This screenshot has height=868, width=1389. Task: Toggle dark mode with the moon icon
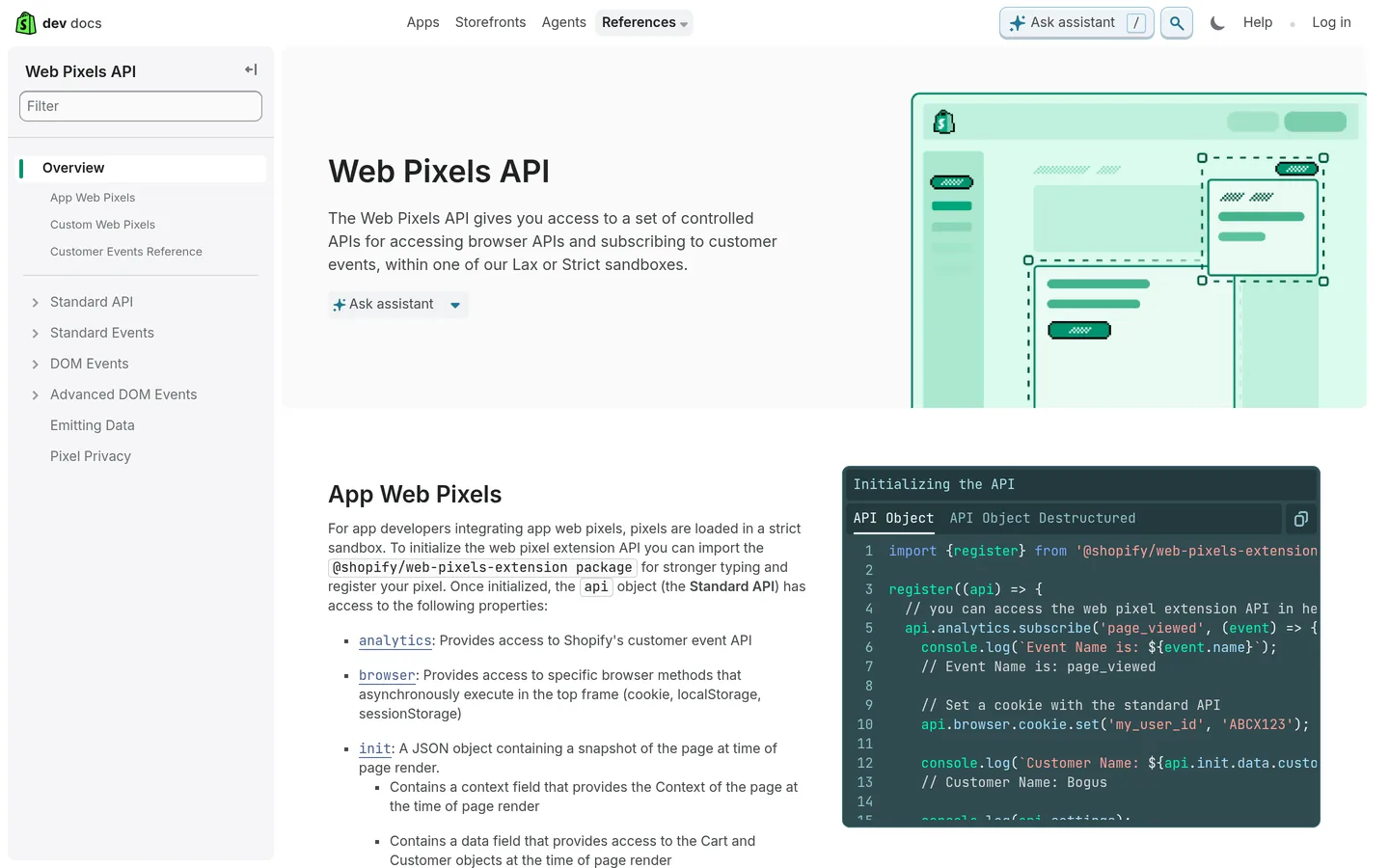(1217, 21)
